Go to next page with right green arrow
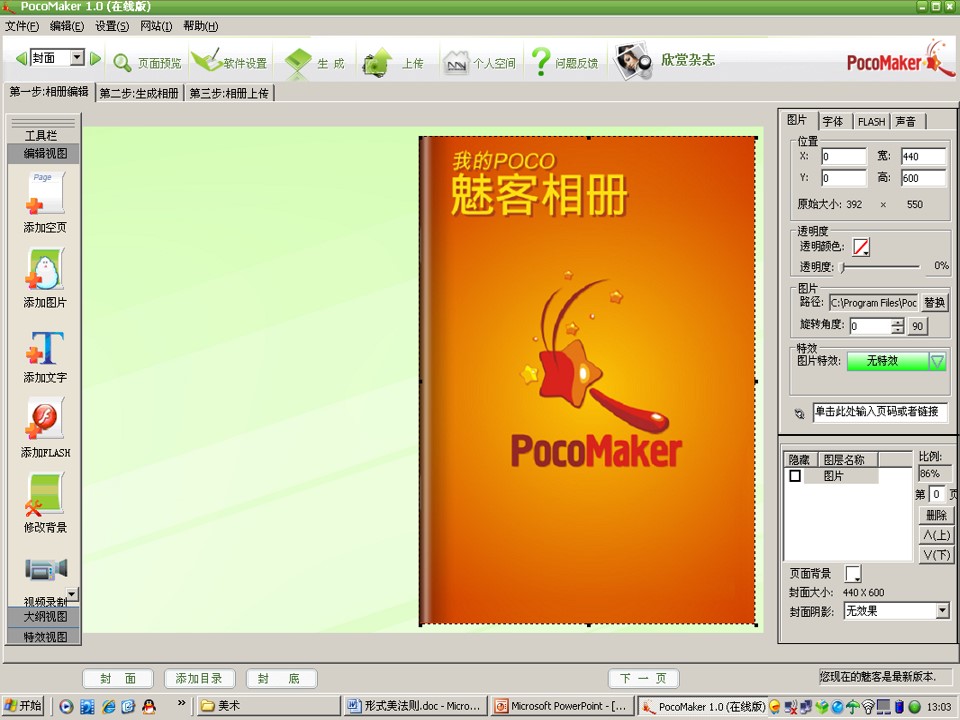 pos(95,58)
